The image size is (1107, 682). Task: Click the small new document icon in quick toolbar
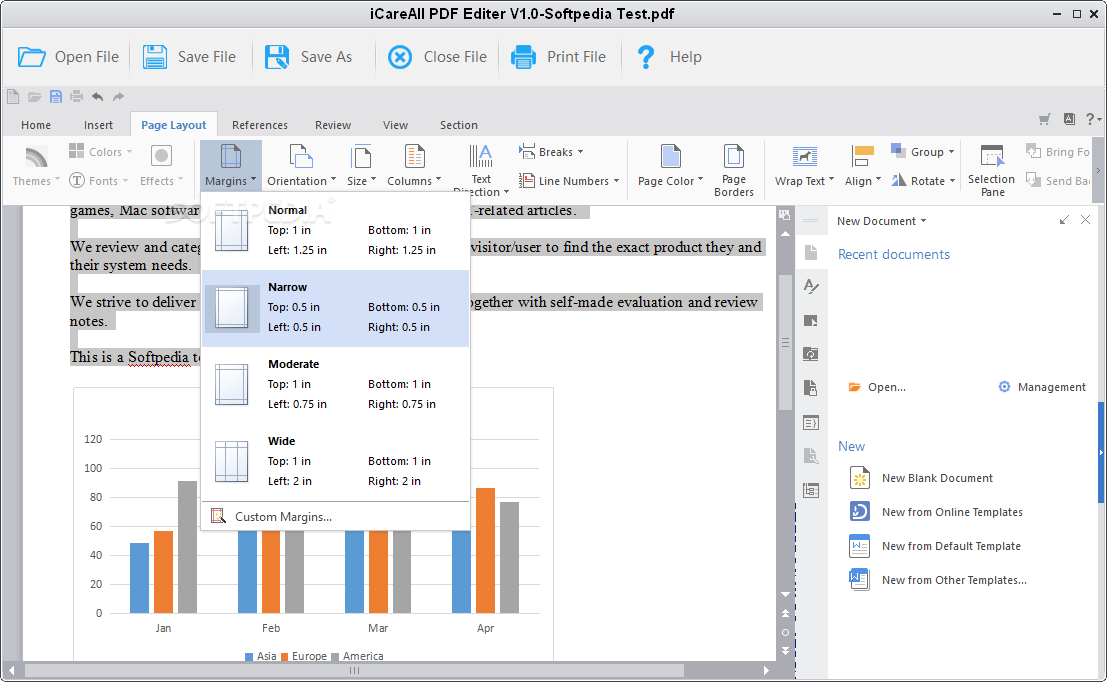pyautogui.click(x=13, y=96)
